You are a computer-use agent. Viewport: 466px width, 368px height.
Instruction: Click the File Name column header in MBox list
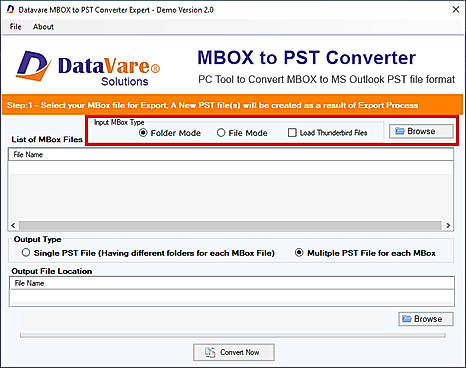[231, 154]
